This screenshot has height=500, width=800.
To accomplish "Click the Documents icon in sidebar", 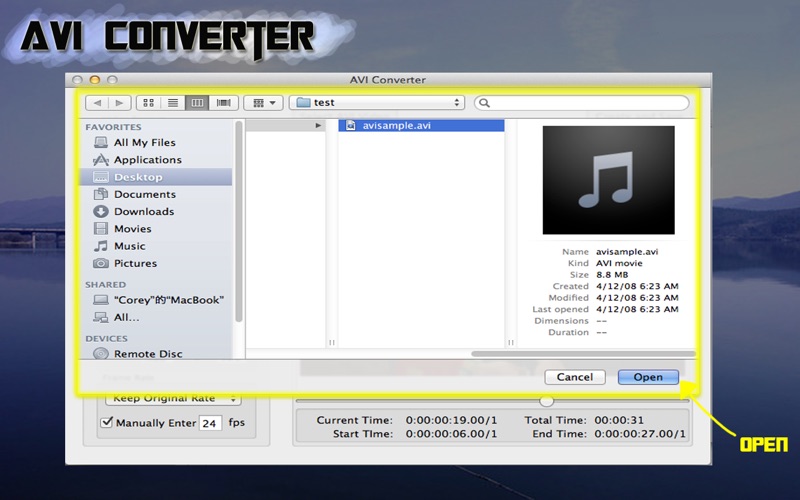I will [101, 194].
